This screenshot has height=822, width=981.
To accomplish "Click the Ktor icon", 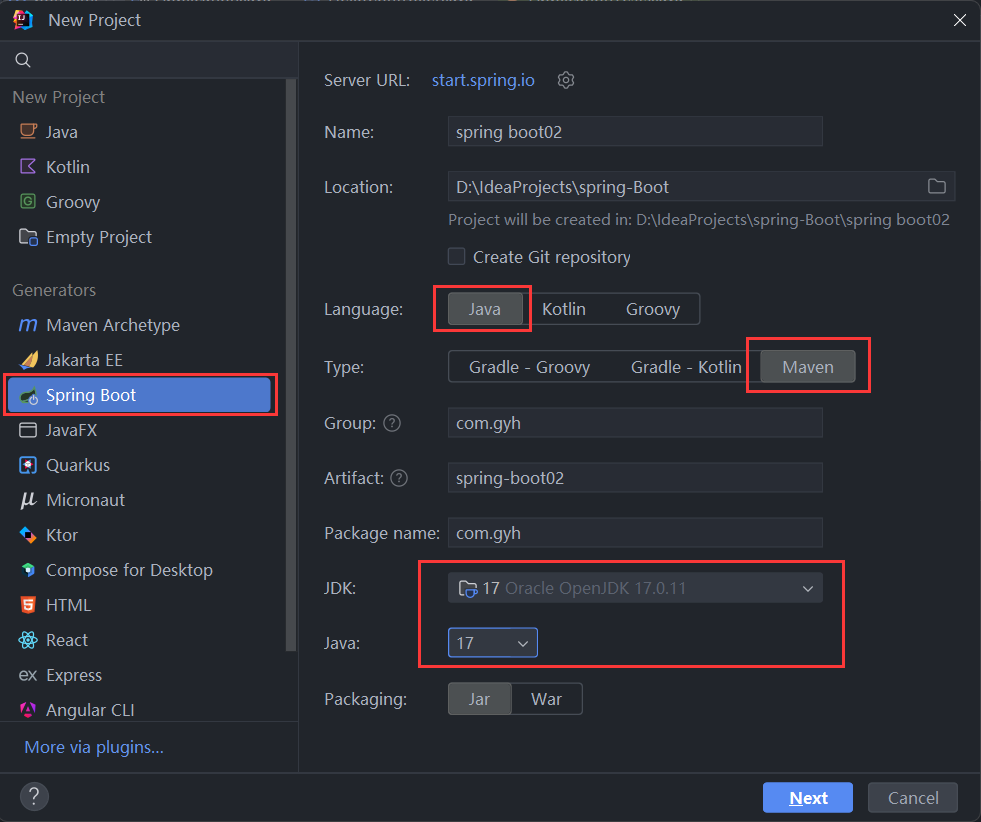I will click(x=28, y=535).
